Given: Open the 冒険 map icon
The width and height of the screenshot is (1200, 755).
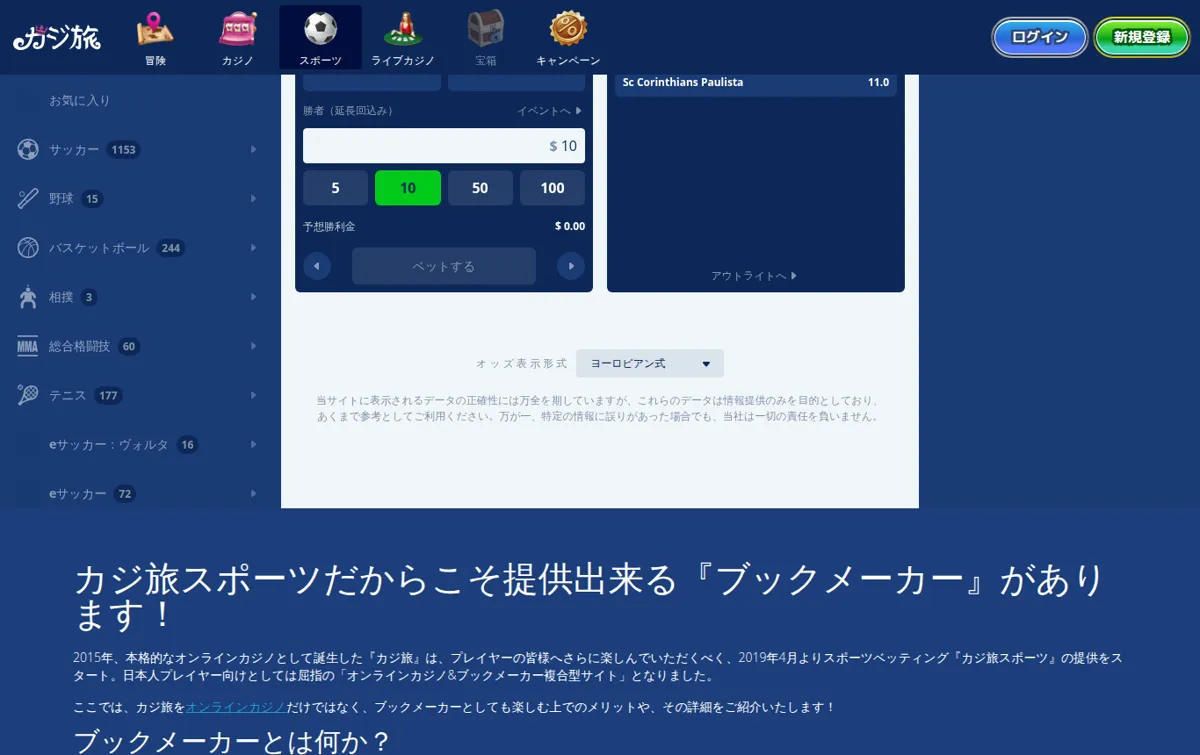Looking at the screenshot, I should pos(155,29).
